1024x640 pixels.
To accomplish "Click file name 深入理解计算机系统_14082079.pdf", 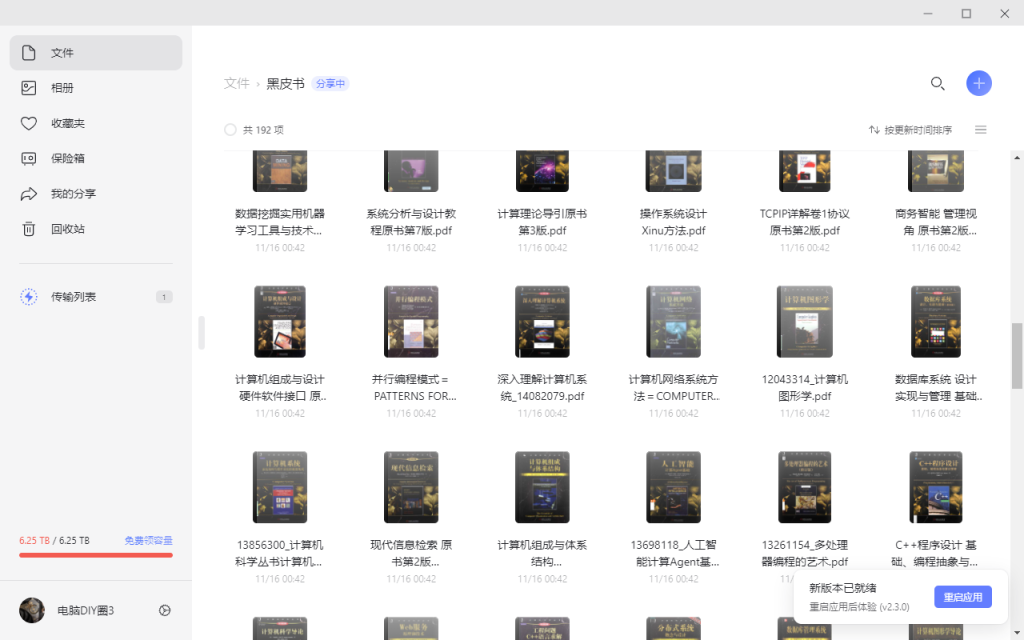I will [542, 388].
